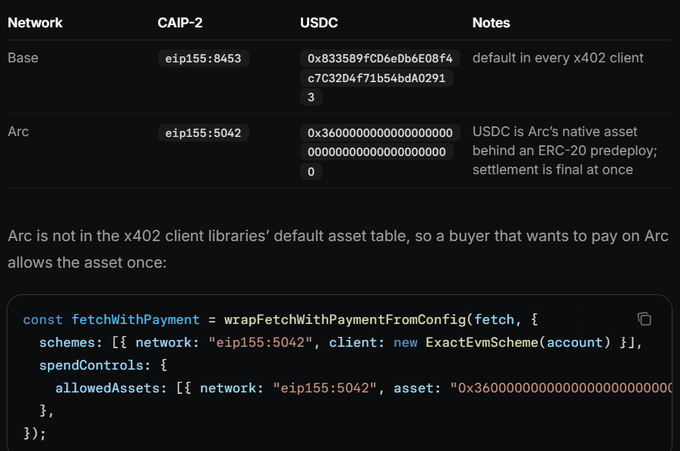Select the Notes column header
This screenshot has width=680, height=451.
491,23
